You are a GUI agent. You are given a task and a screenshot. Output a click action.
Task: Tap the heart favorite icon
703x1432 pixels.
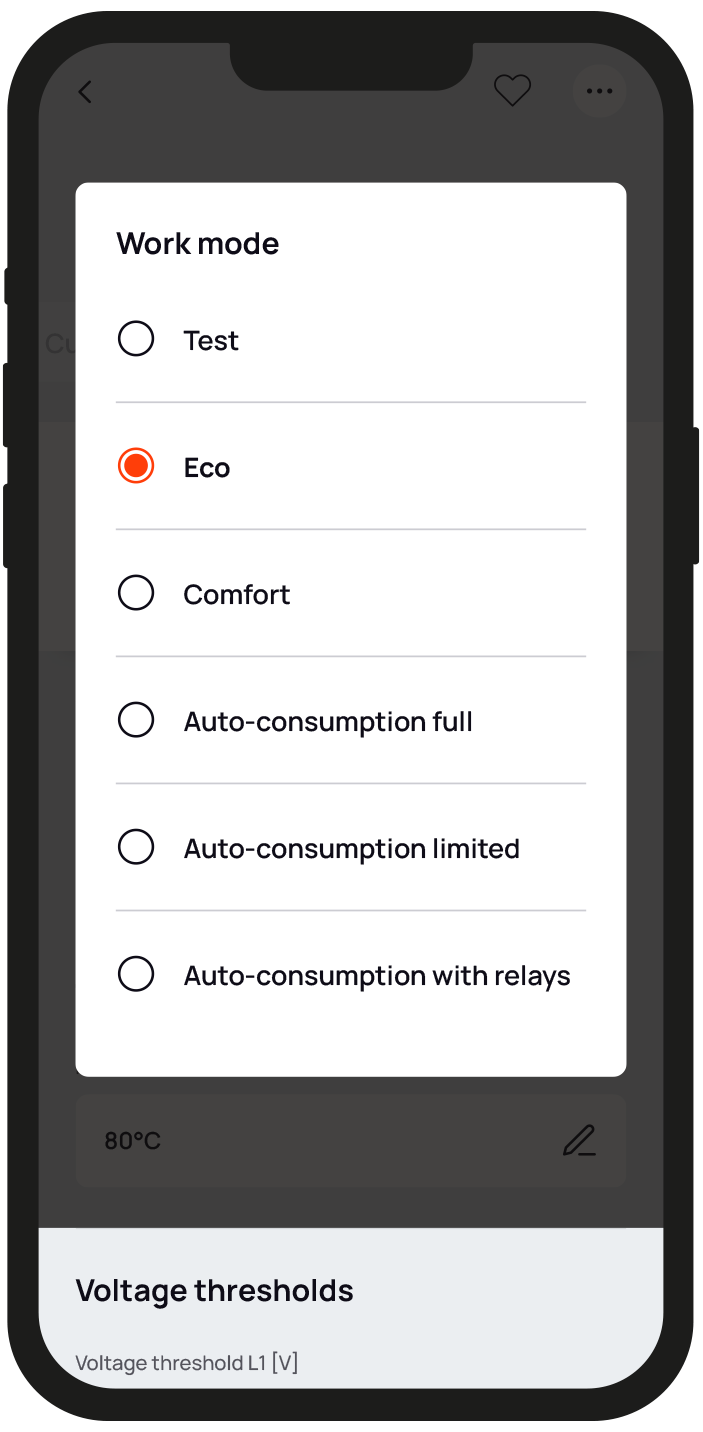click(513, 91)
